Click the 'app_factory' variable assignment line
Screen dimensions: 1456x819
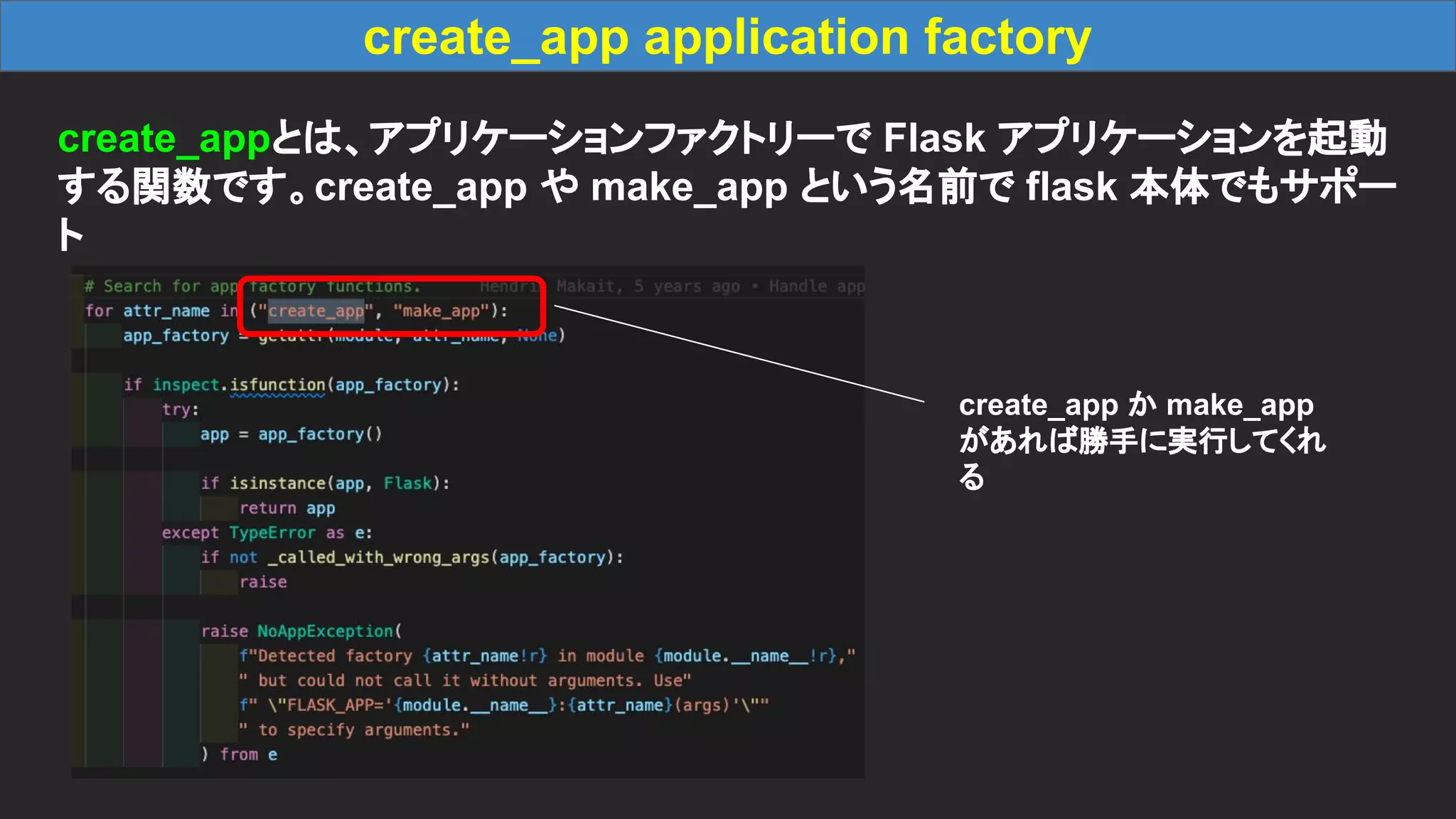coord(176,336)
